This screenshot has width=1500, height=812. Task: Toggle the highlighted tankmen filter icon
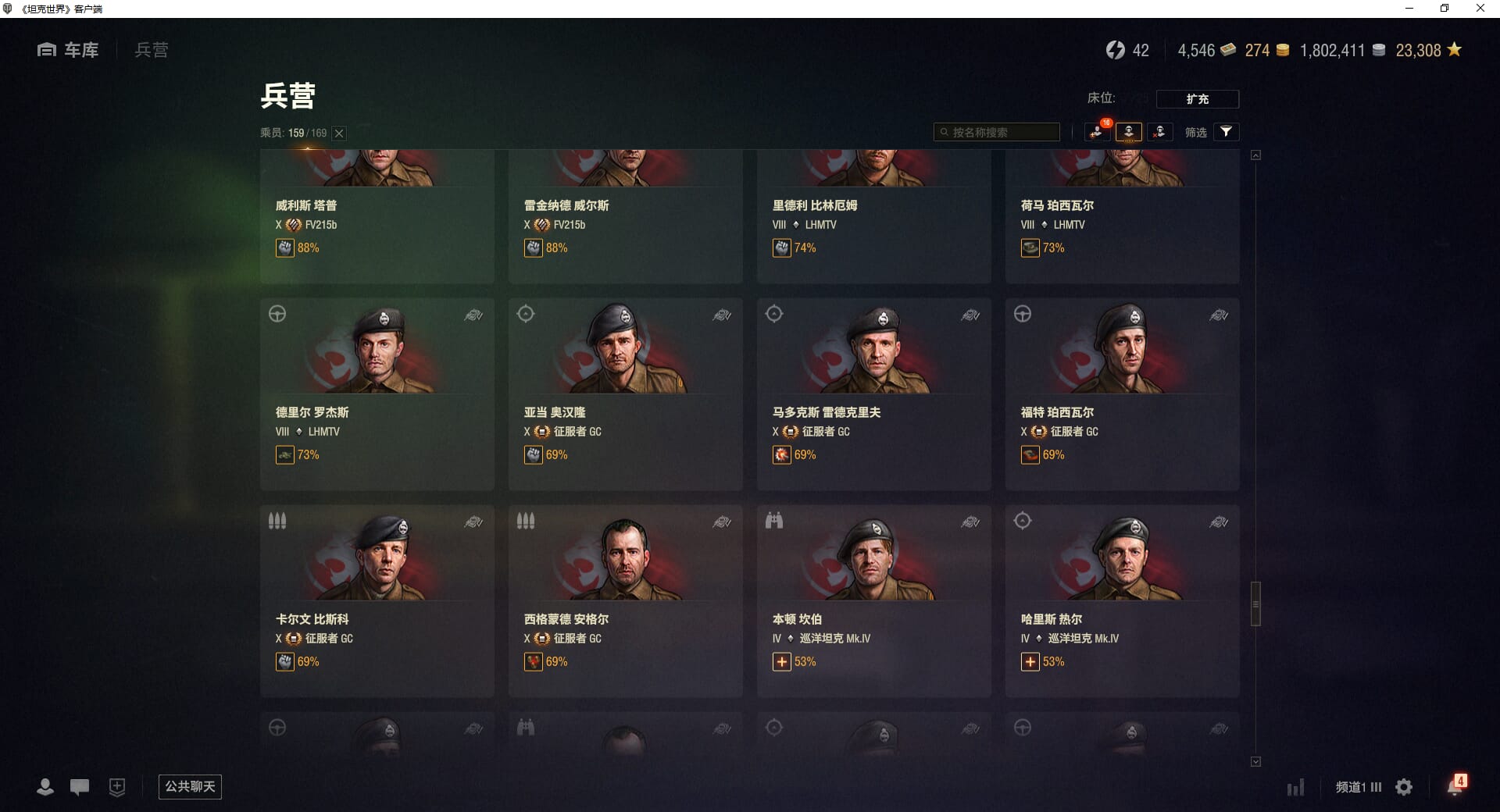[x=1129, y=132]
